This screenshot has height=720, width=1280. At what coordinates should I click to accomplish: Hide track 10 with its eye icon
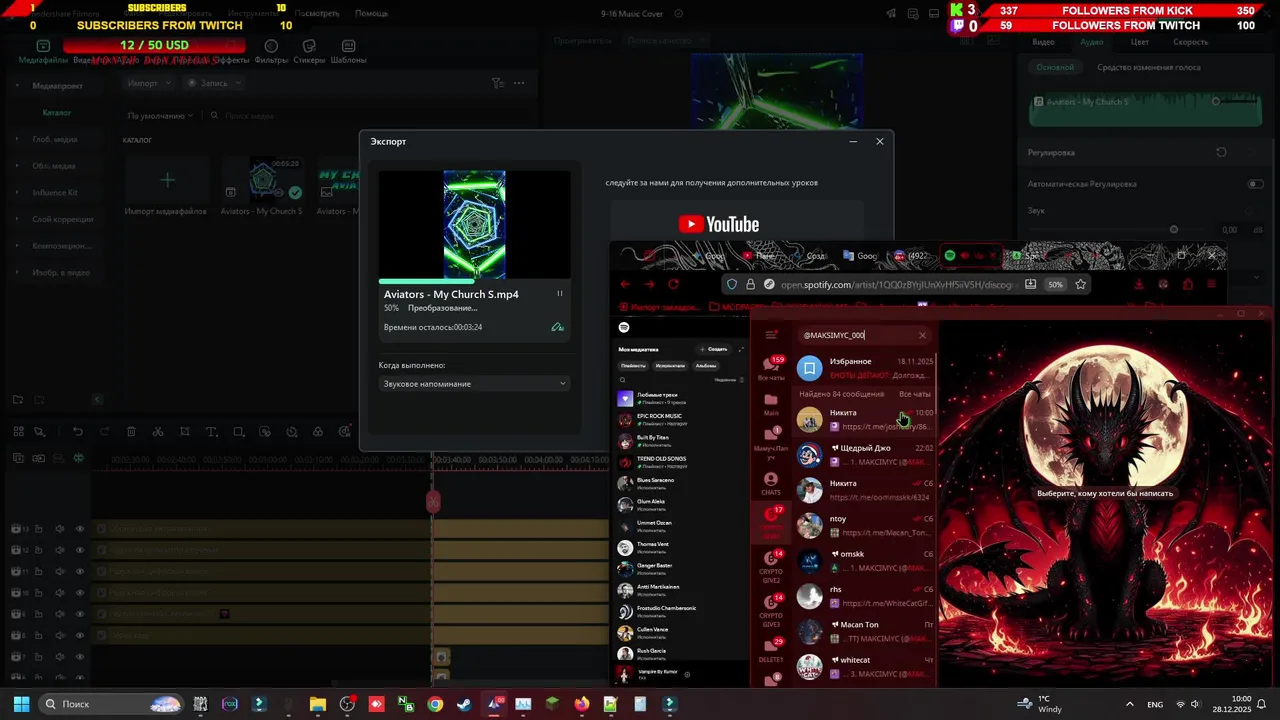tap(80, 593)
